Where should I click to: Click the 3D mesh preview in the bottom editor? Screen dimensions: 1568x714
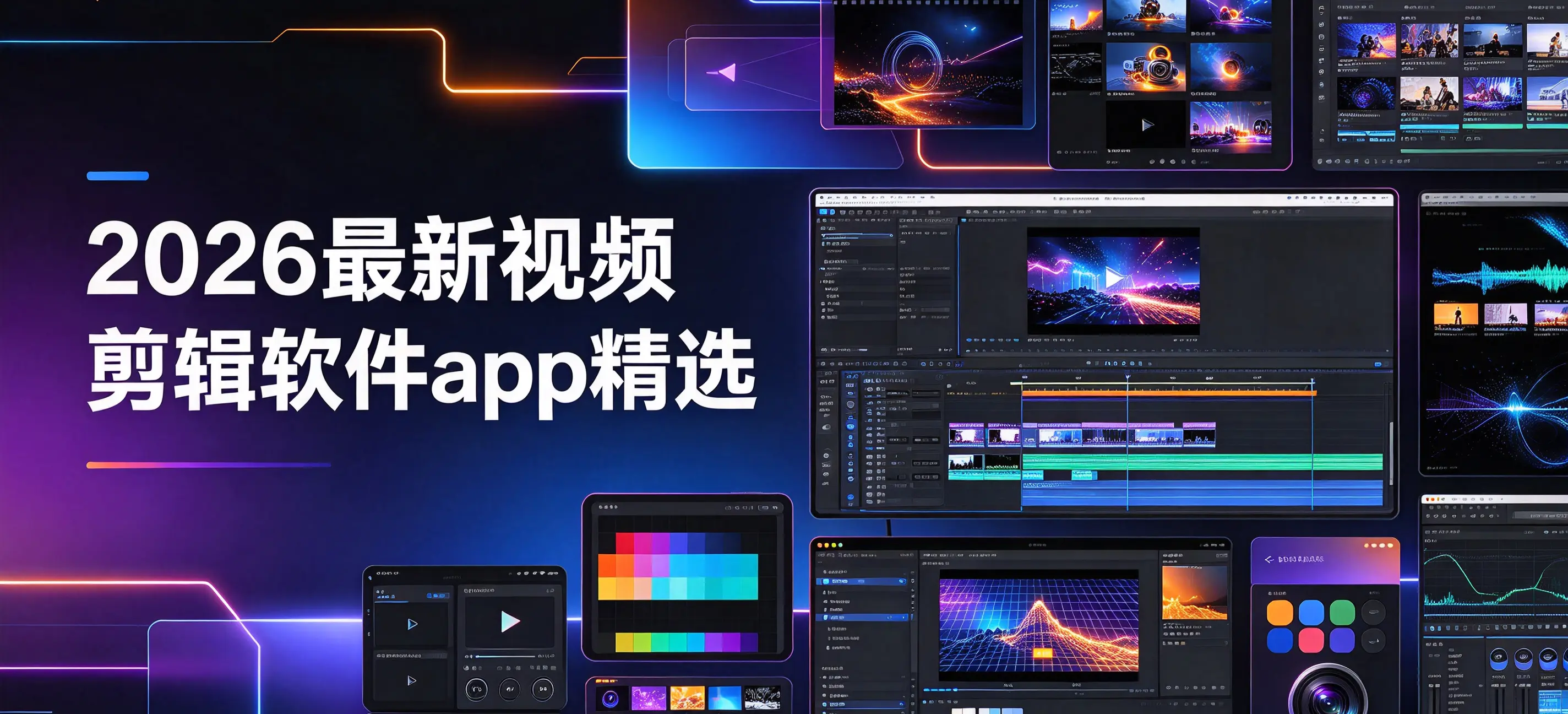coord(1038,626)
